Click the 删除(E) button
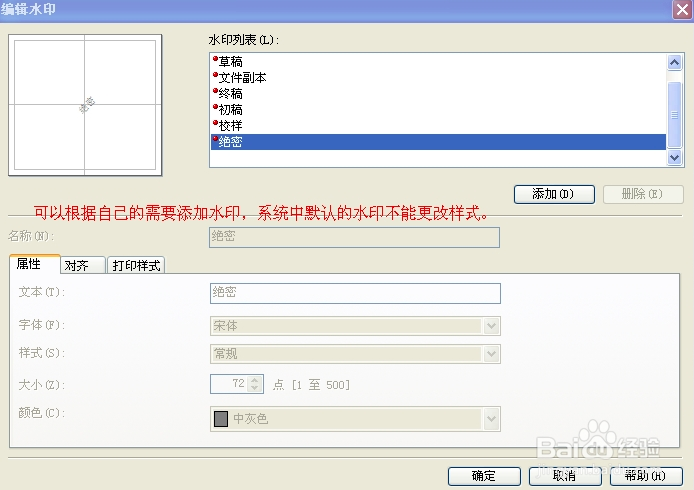694x490 pixels. coord(643,194)
